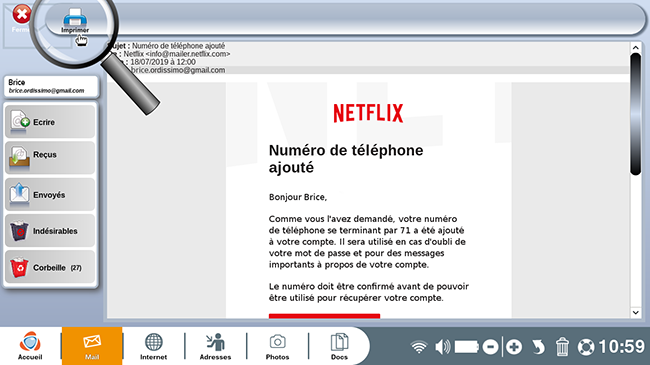Viewport: 650px width, 365px height.
Task: Close the email with the red X button
Action: [x=21, y=15]
